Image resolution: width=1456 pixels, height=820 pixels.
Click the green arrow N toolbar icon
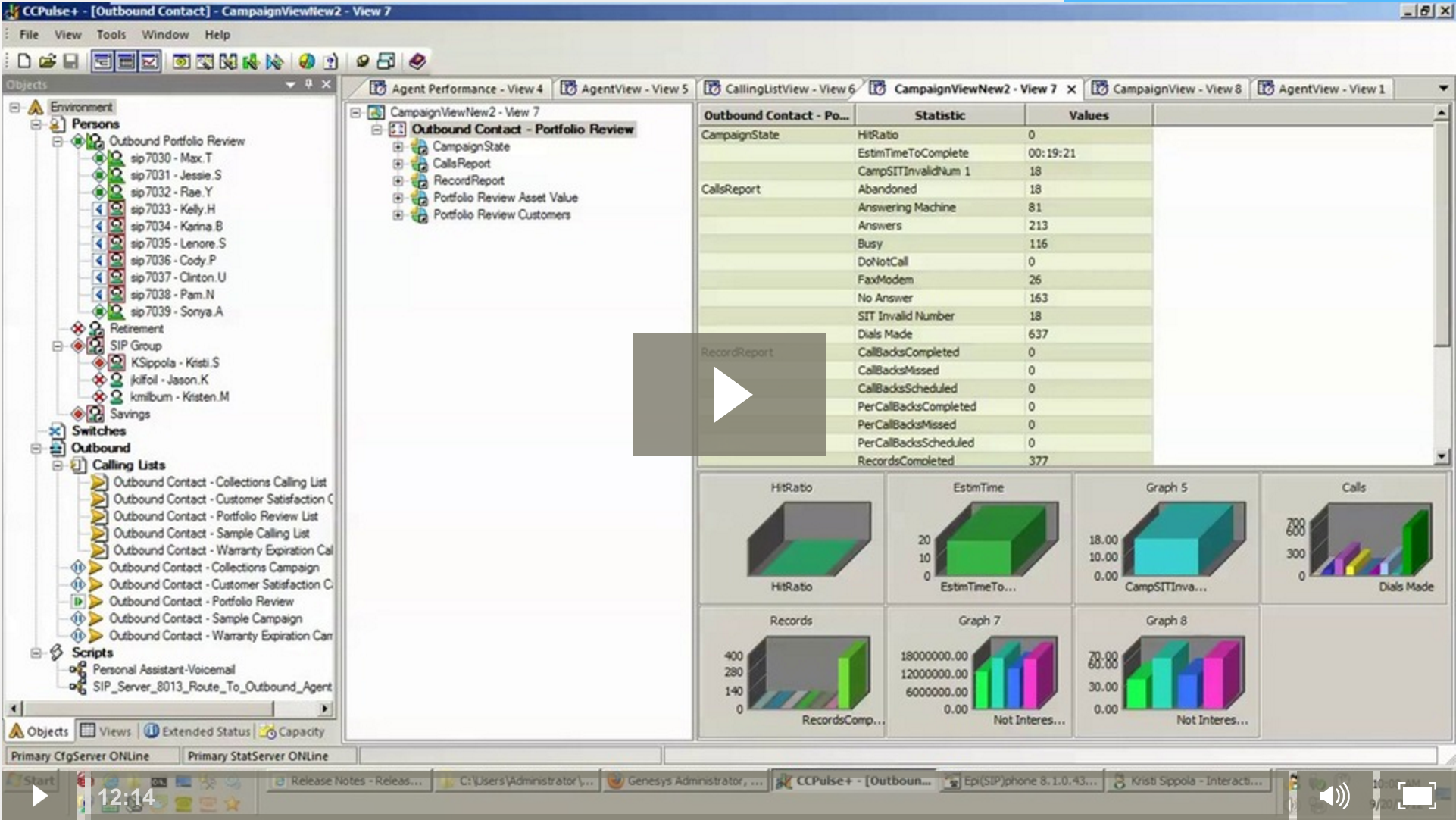pyautogui.click(x=251, y=61)
